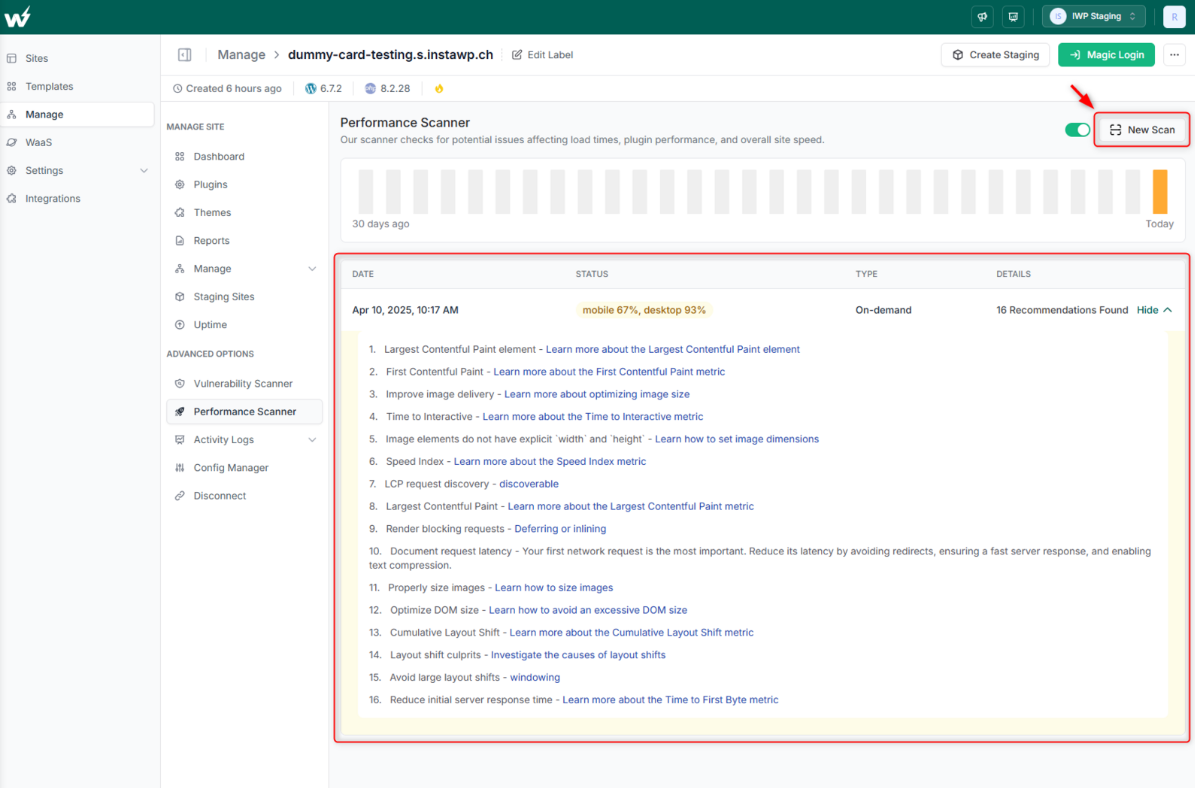Open the IWP Staging workspace dropdown

(x=1094, y=17)
